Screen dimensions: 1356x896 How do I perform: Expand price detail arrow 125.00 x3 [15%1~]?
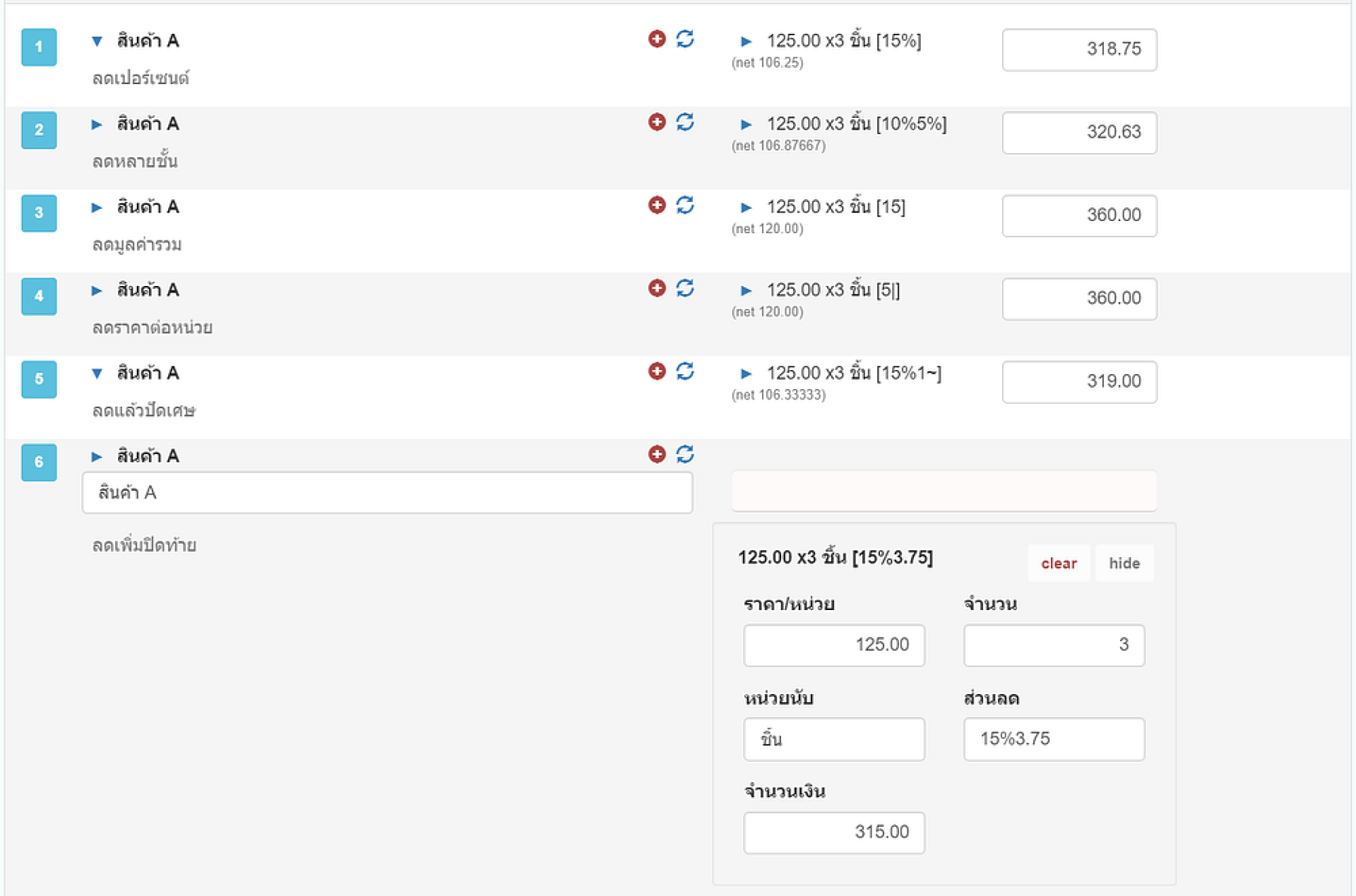pos(746,374)
